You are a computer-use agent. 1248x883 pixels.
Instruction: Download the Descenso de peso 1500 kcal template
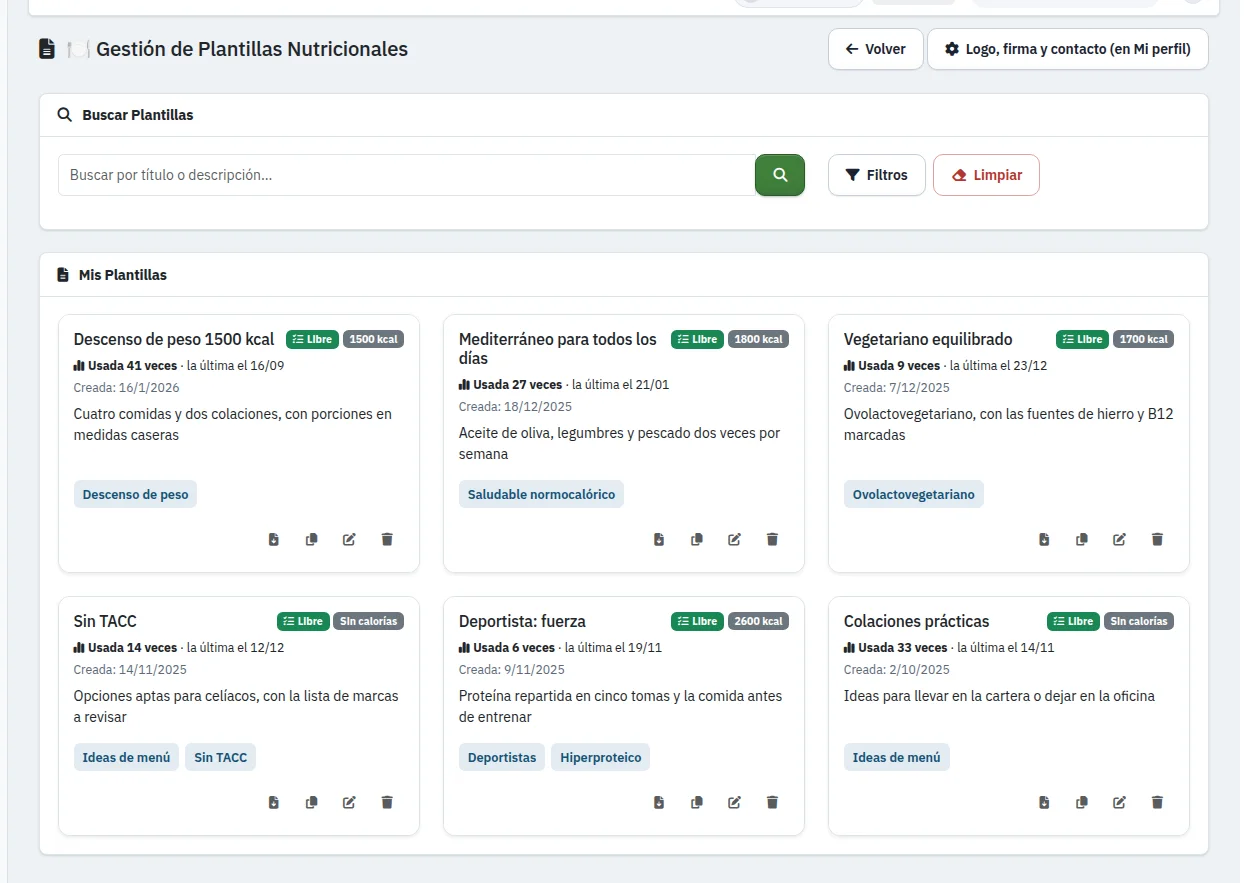[x=274, y=540]
